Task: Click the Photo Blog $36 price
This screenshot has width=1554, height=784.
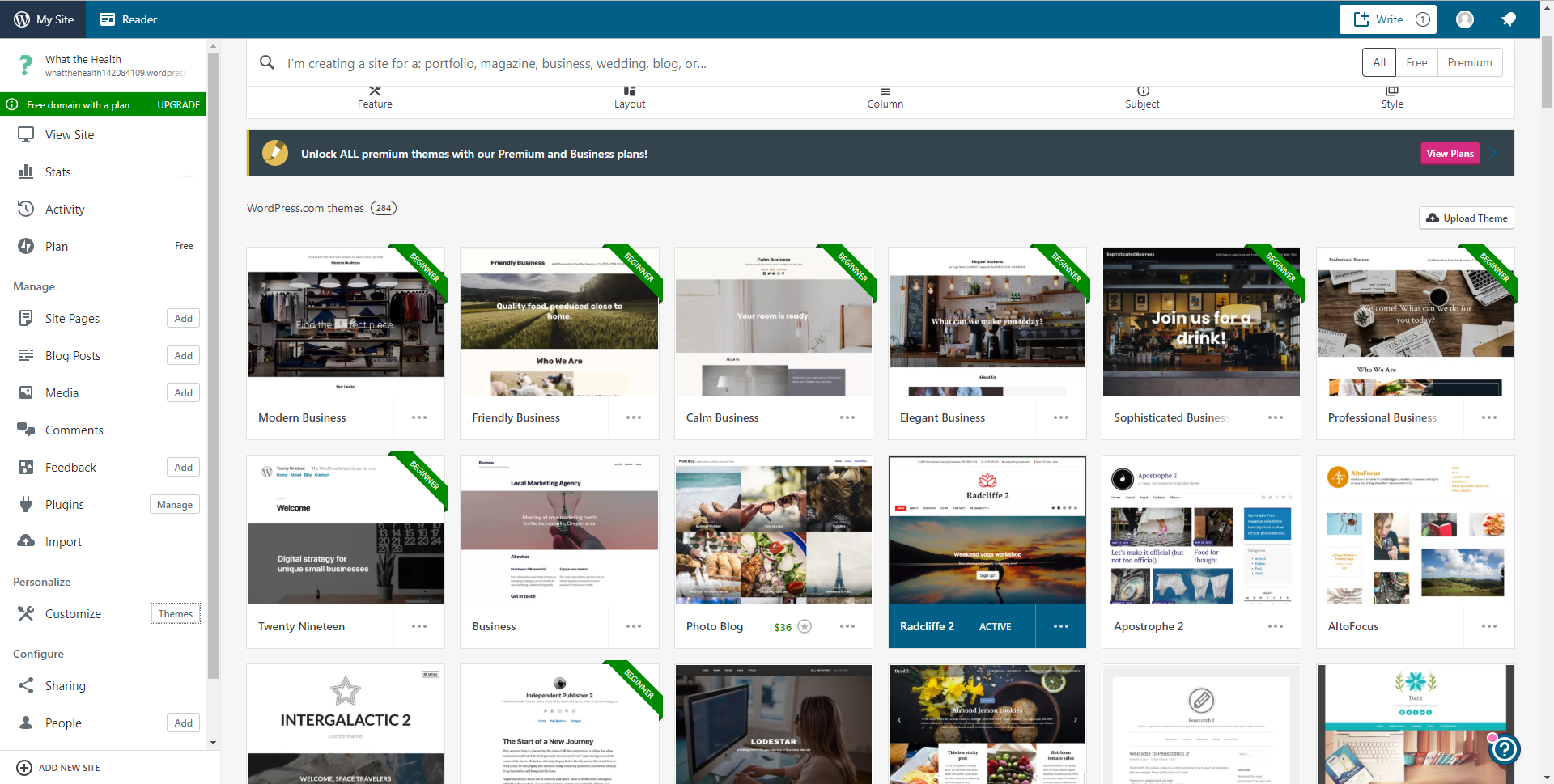Action: coord(783,627)
